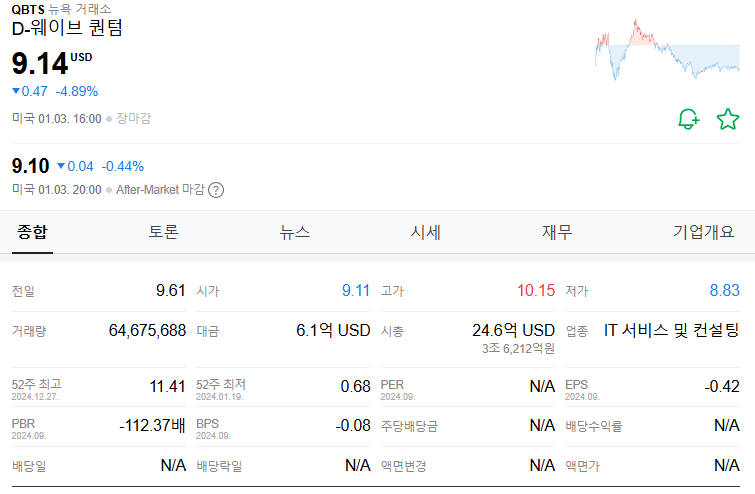
Task: Click the 시가 value 9.11
Action: [356, 290]
